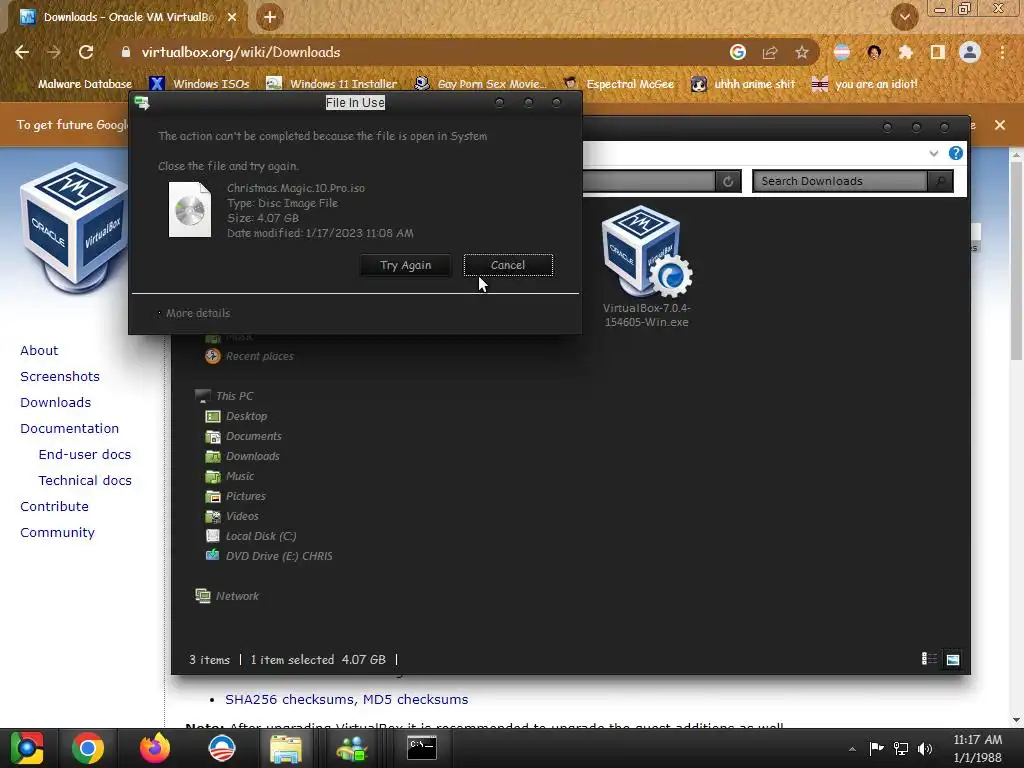This screenshot has height=768, width=1024.
Task: Open Chrome extensions puzzle icon
Action: pos(906,52)
